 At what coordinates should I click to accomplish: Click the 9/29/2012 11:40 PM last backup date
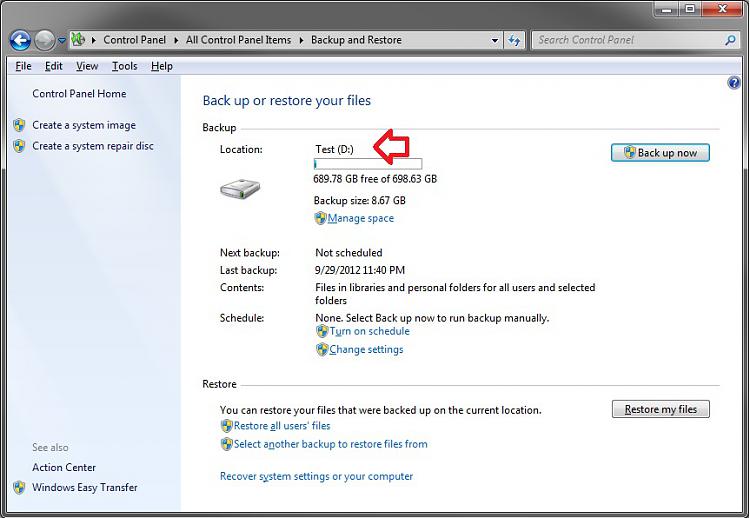point(360,270)
